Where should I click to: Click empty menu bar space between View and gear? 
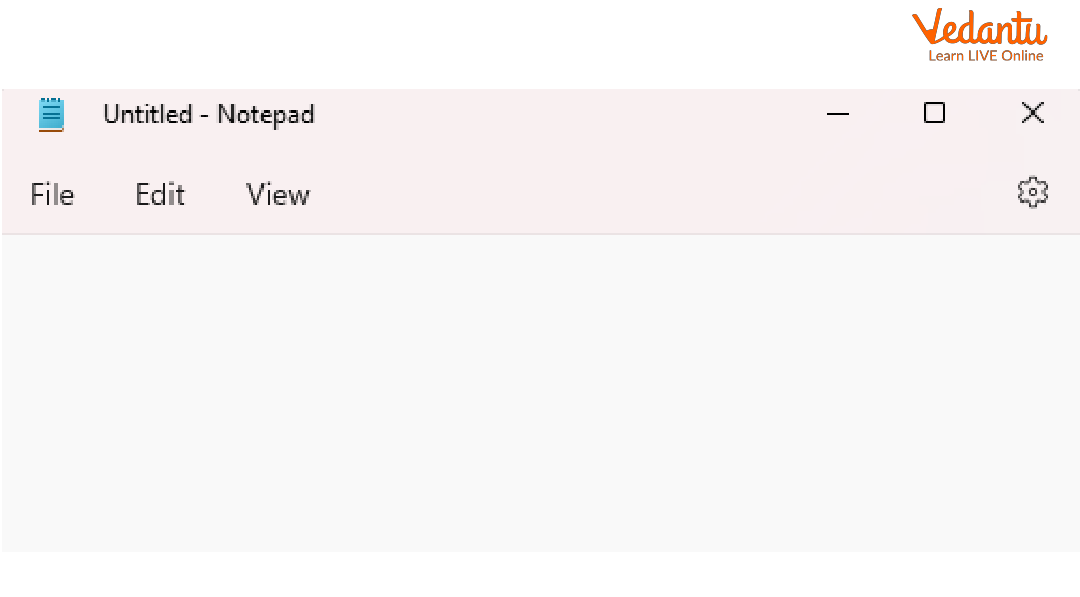650,194
